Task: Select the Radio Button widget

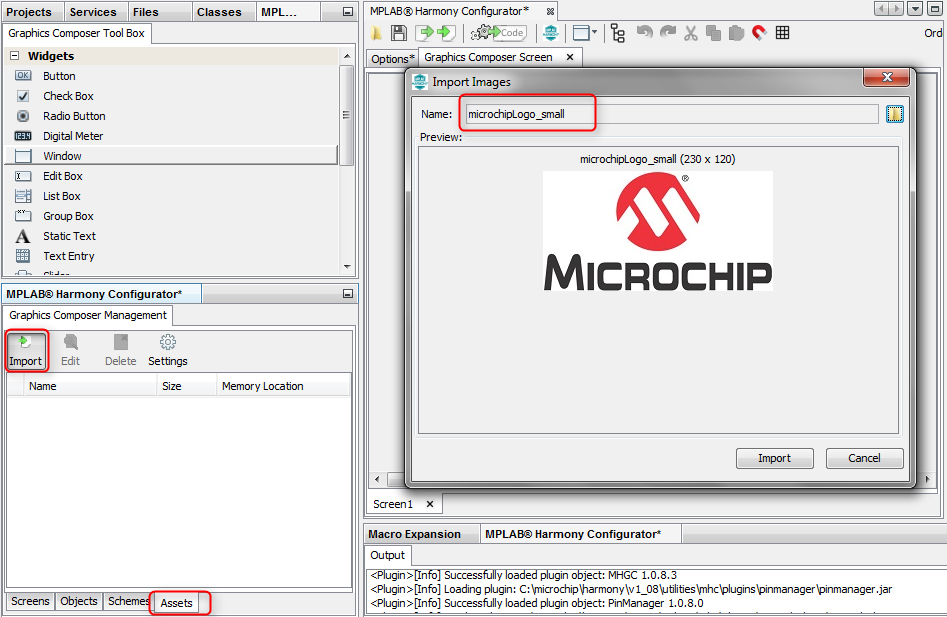Action: click(x=74, y=116)
